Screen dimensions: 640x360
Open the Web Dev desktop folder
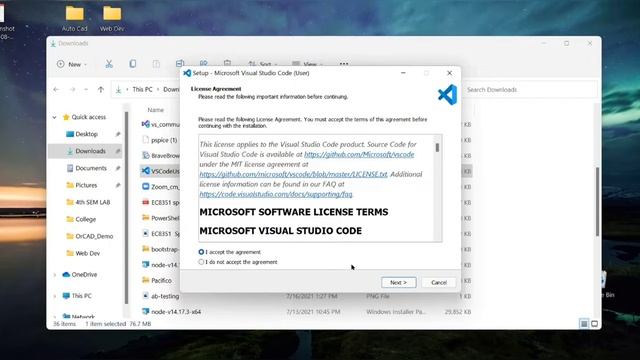(x=112, y=18)
